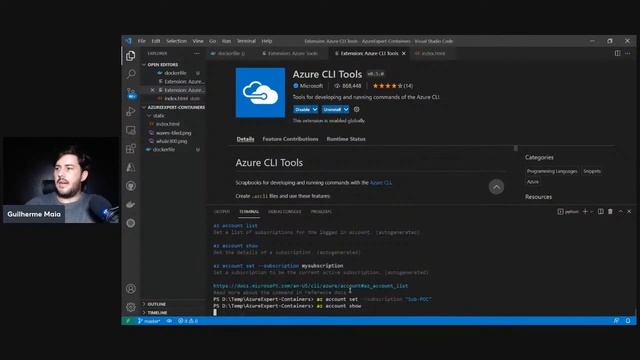Viewport: 640px width, 360px height.
Task: Open the Run menu
Action: [x=227, y=41]
